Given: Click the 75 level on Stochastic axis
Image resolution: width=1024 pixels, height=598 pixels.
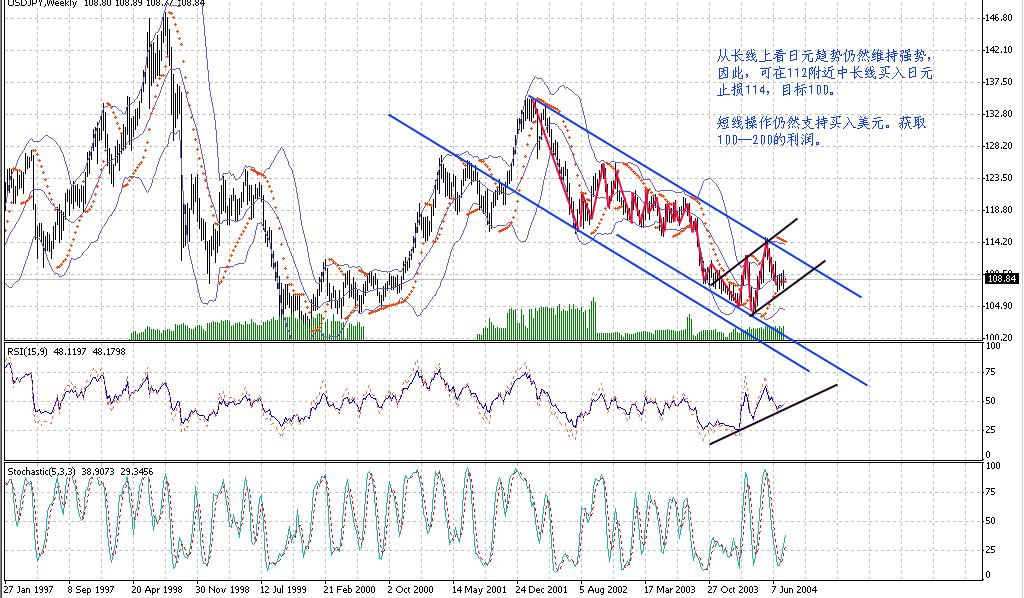Looking at the screenshot, I should click(991, 492).
